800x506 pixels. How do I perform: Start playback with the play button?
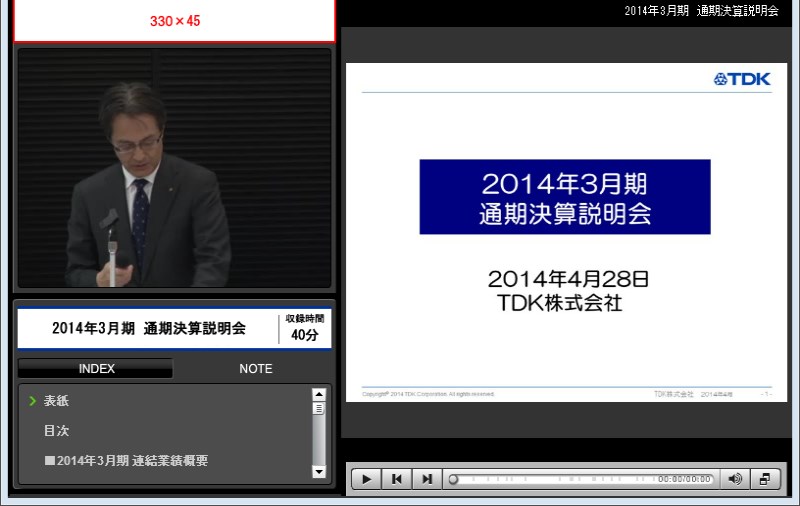[366, 479]
